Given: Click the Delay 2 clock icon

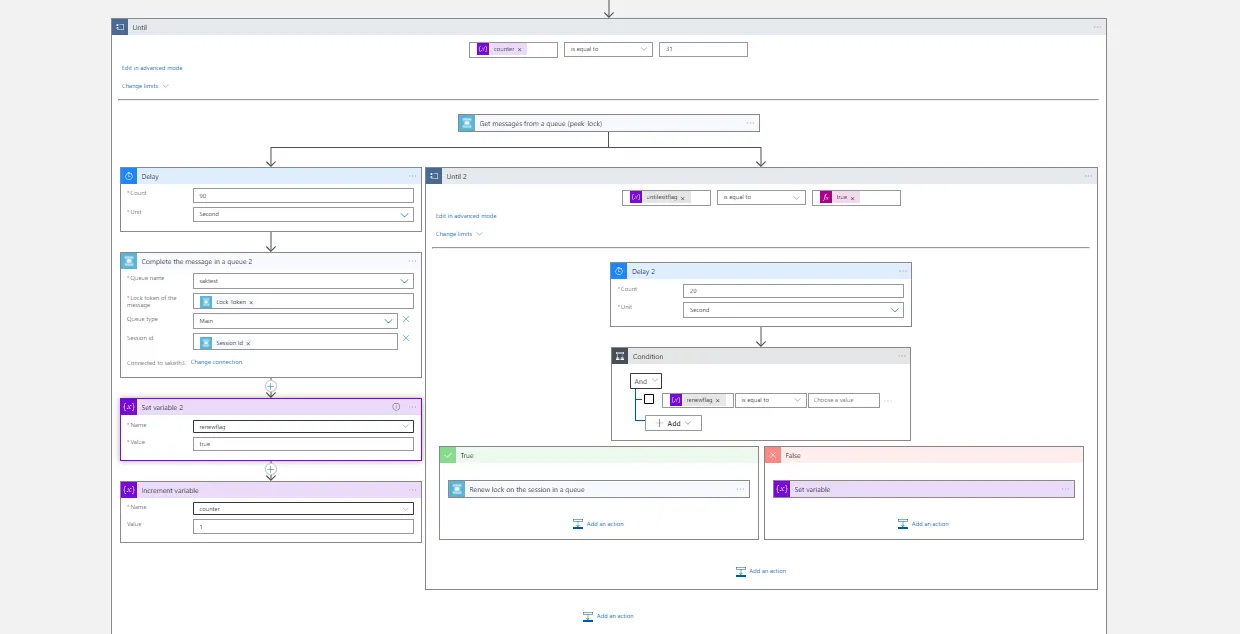Looking at the screenshot, I should (x=619, y=271).
